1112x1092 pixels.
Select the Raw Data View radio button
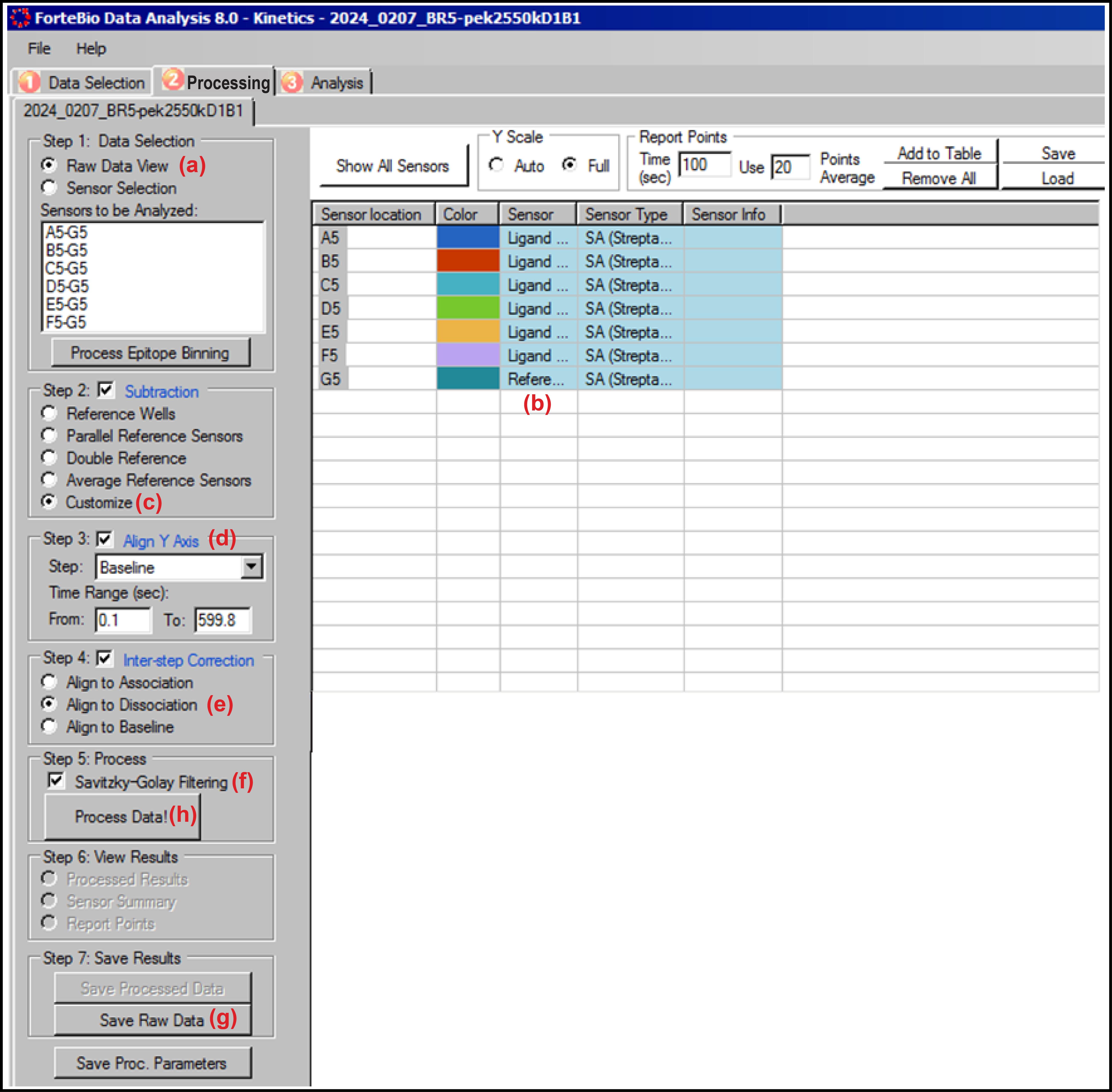tap(49, 165)
